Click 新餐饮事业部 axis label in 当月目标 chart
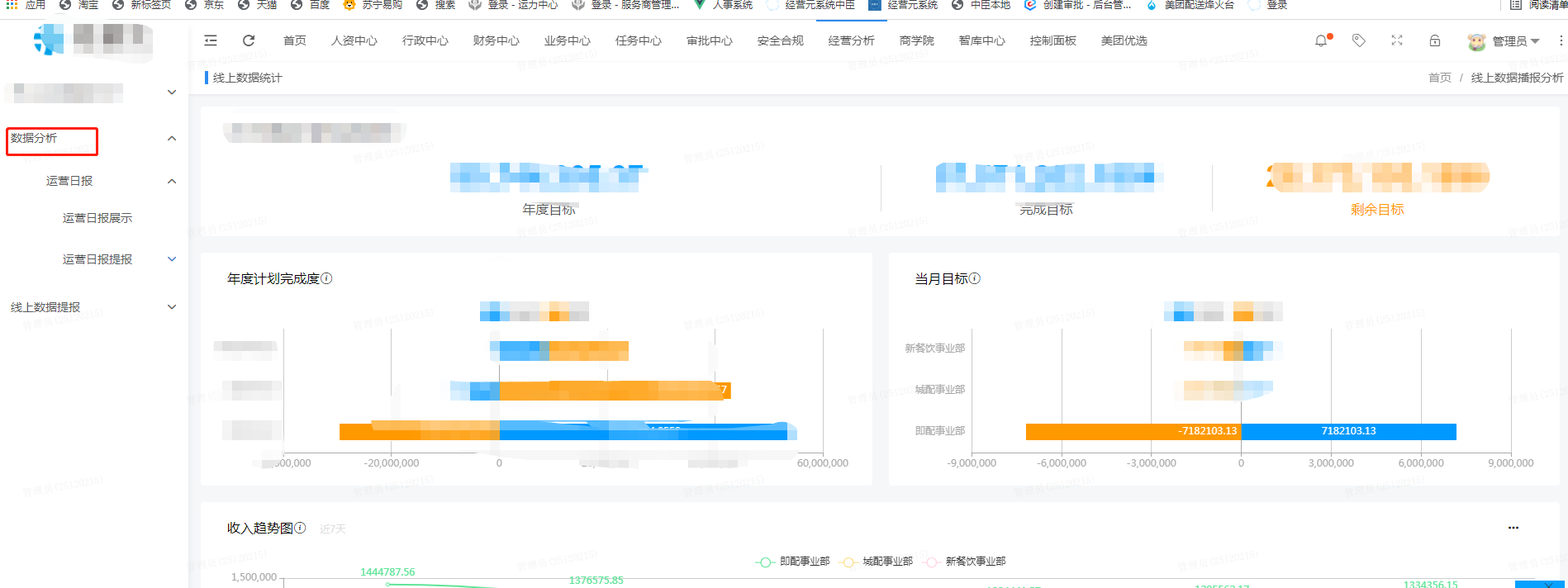 pyautogui.click(x=935, y=349)
